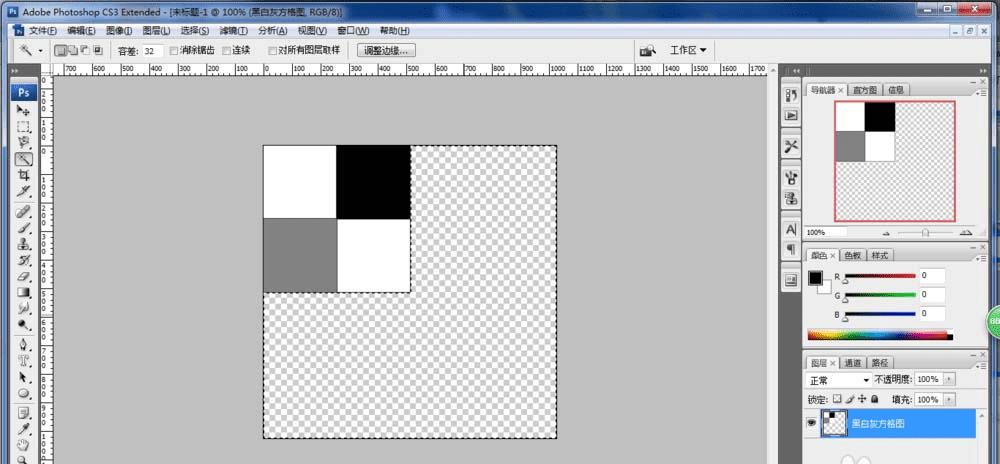Choose Subtract from Selection mode button
The width and height of the screenshot is (1000, 464).
pyautogui.click(x=85, y=50)
